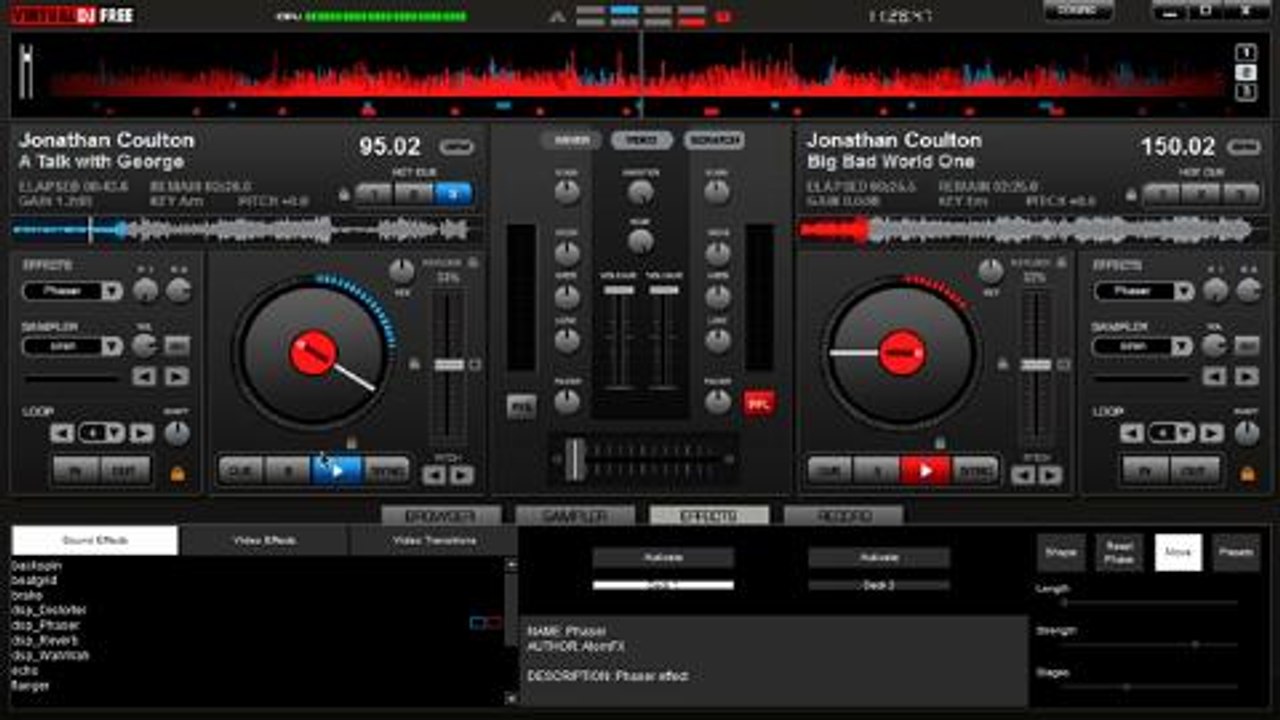Click the crossfader handle
Screen dimensions: 1280x720
point(575,460)
